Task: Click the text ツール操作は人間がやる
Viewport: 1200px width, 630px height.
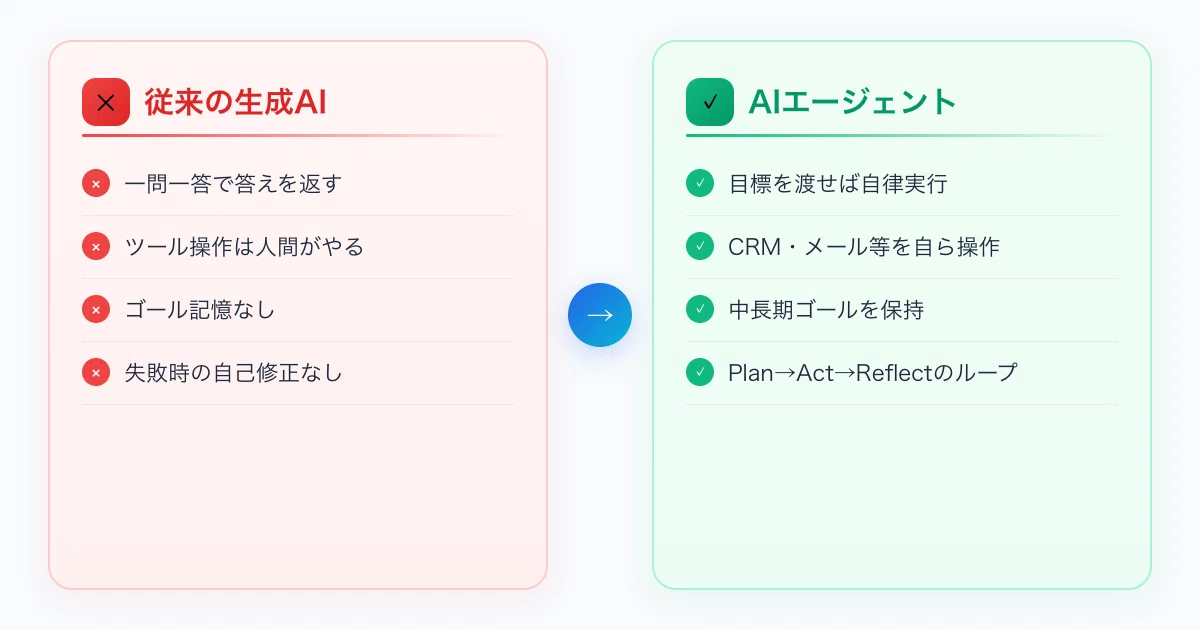Action: click(x=244, y=247)
